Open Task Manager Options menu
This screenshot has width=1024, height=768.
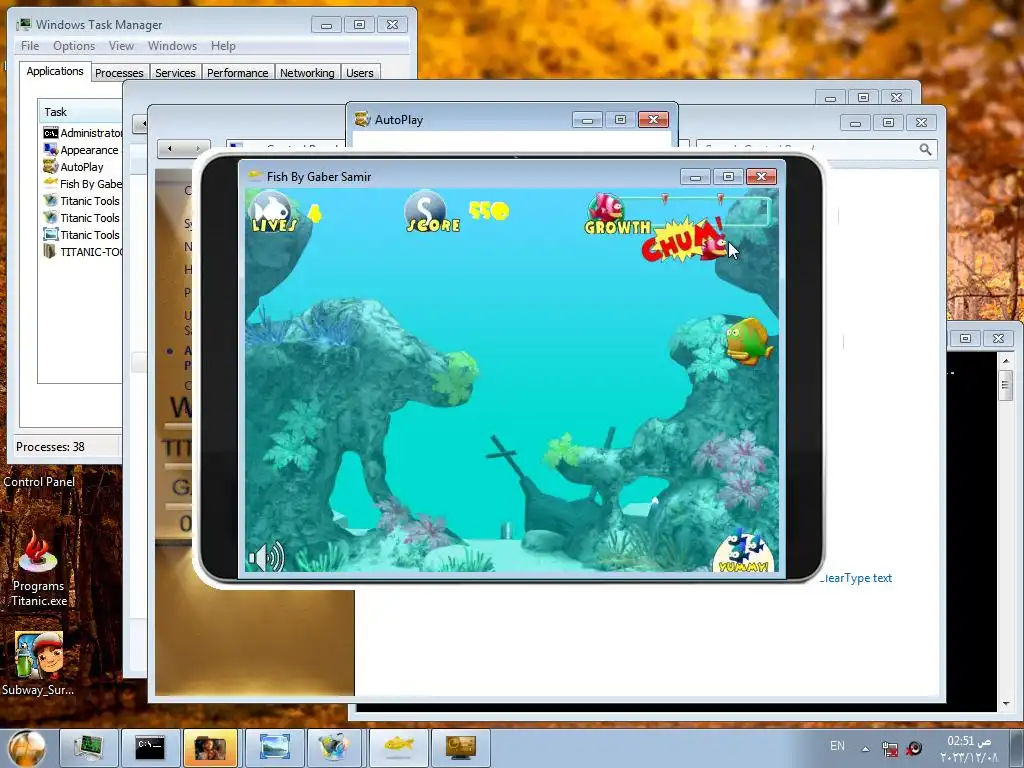click(74, 46)
